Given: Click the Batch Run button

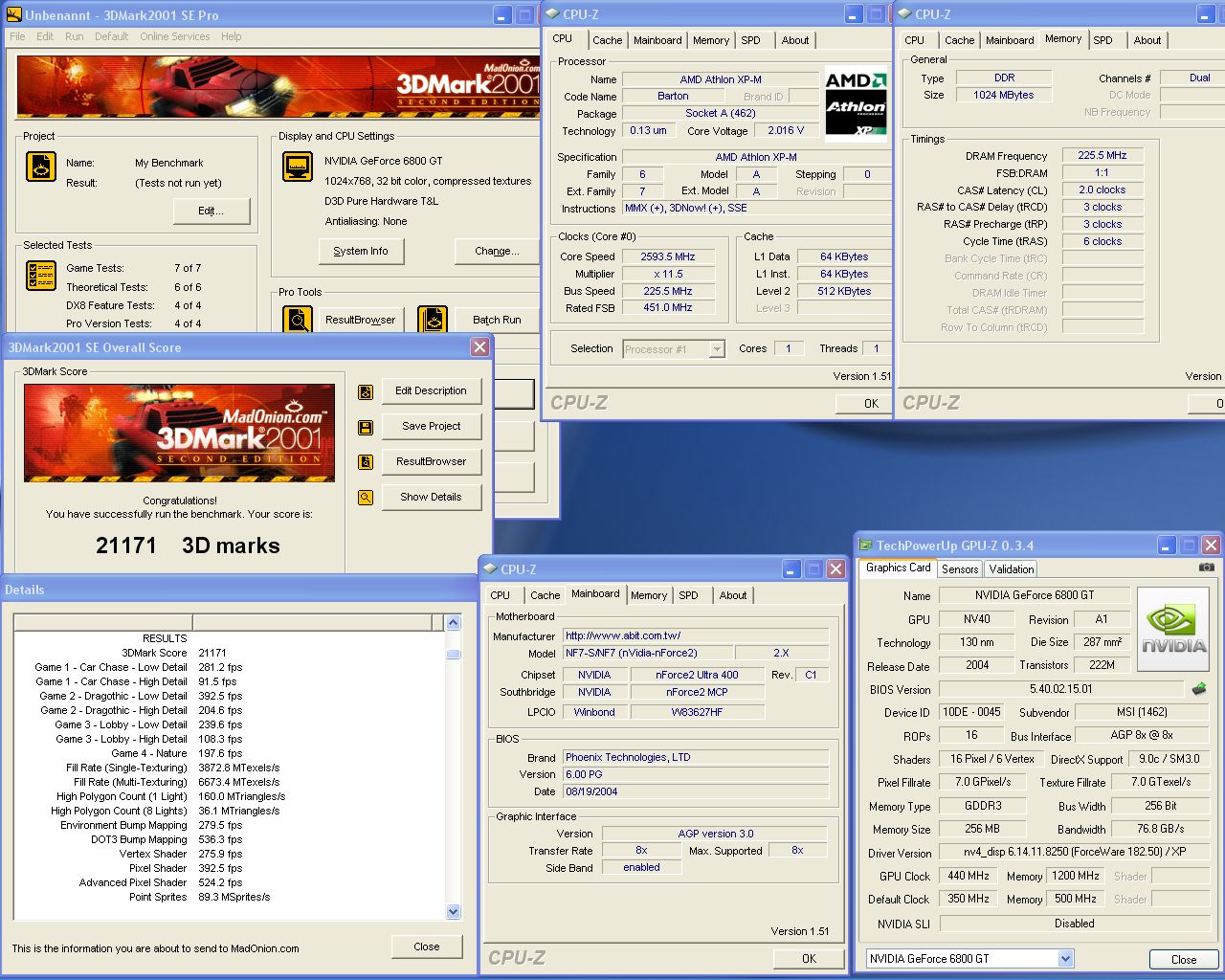Looking at the screenshot, I should pyautogui.click(x=497, y=320).
